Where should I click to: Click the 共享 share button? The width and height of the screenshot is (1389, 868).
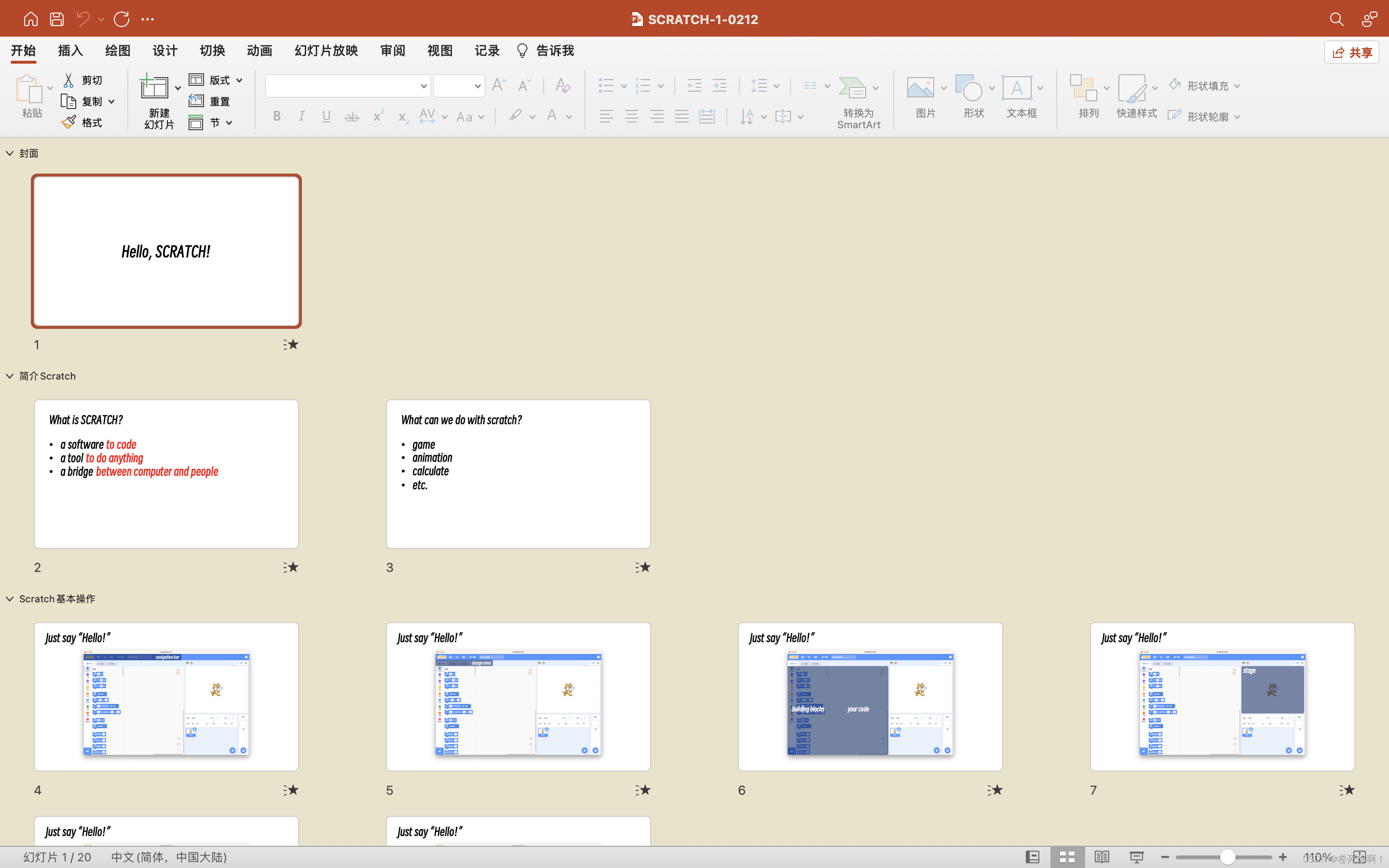(1352, 52)
